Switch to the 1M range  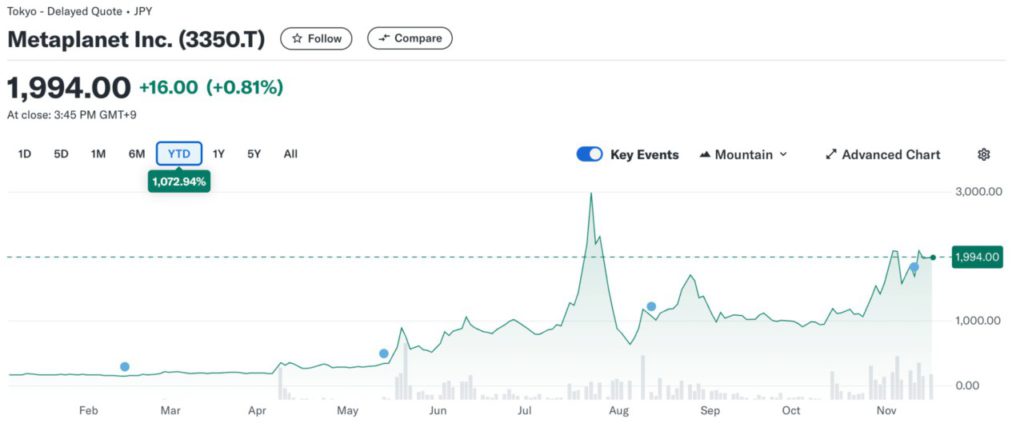pos(98,154)
